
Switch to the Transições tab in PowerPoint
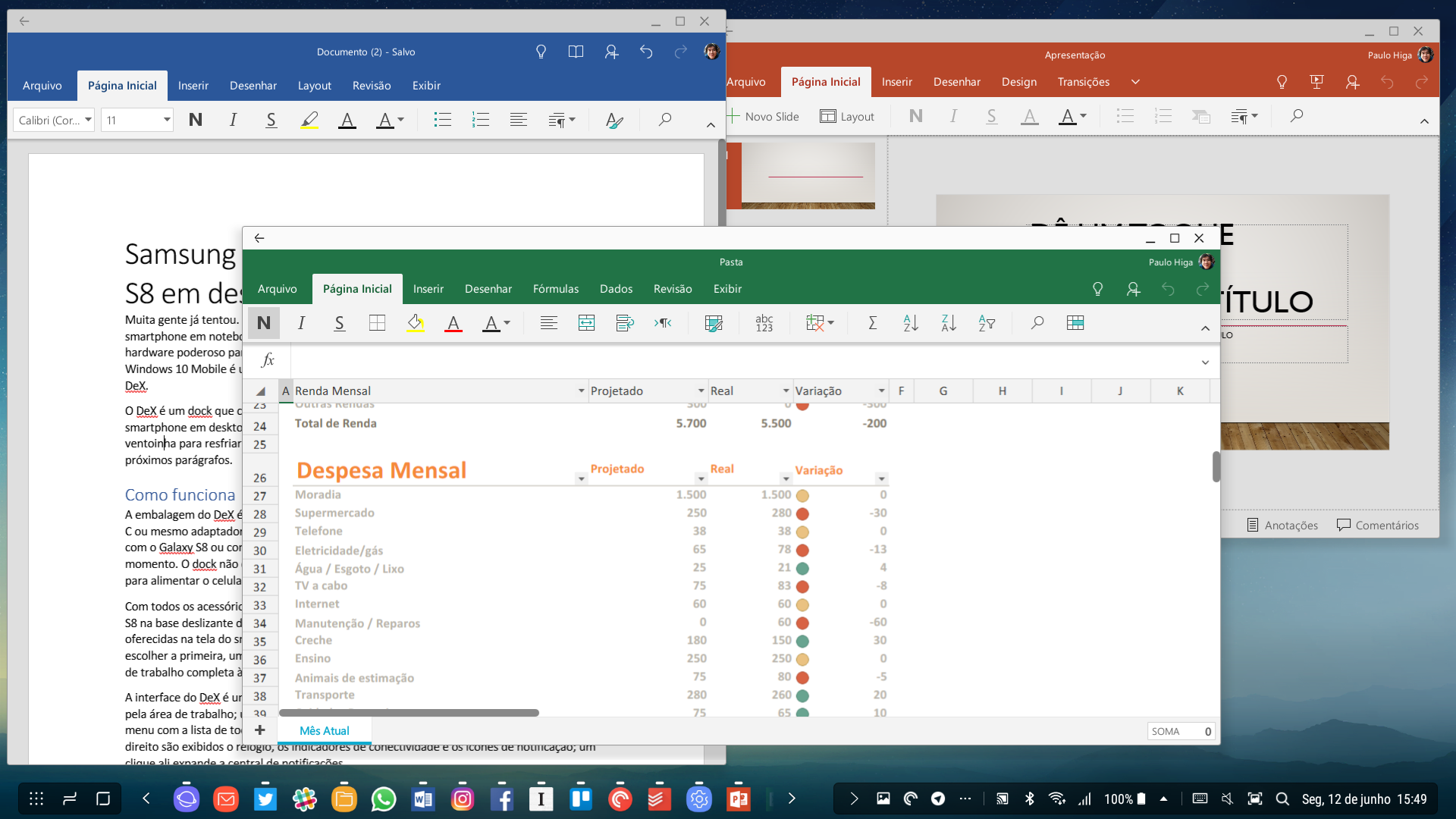(x=1083, y=82)
